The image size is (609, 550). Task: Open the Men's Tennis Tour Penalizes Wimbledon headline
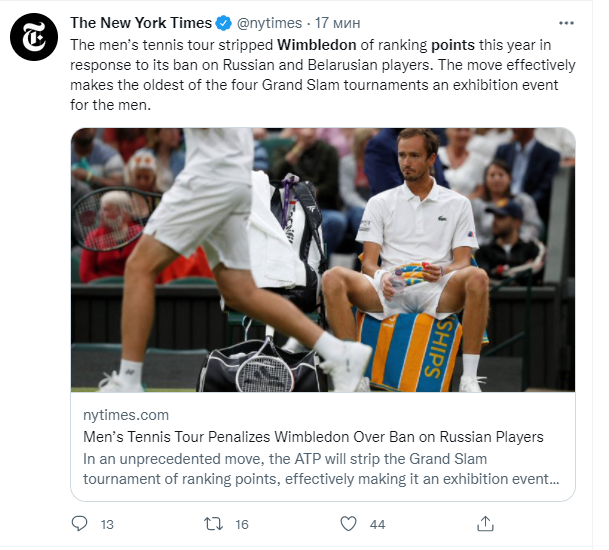314,437
